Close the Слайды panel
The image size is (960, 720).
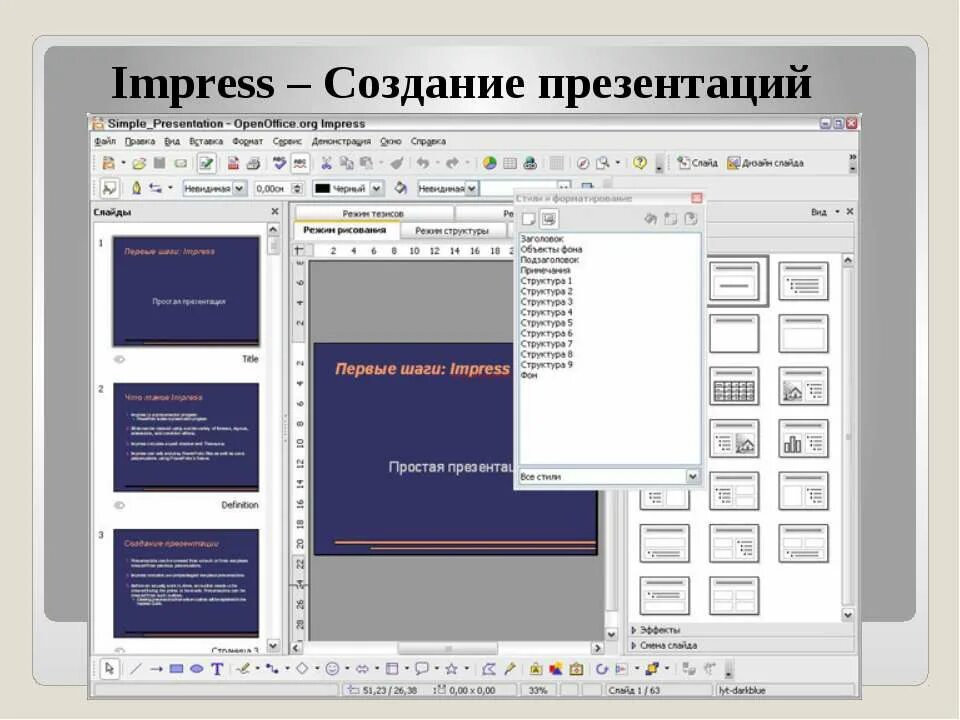pos(275,211)
